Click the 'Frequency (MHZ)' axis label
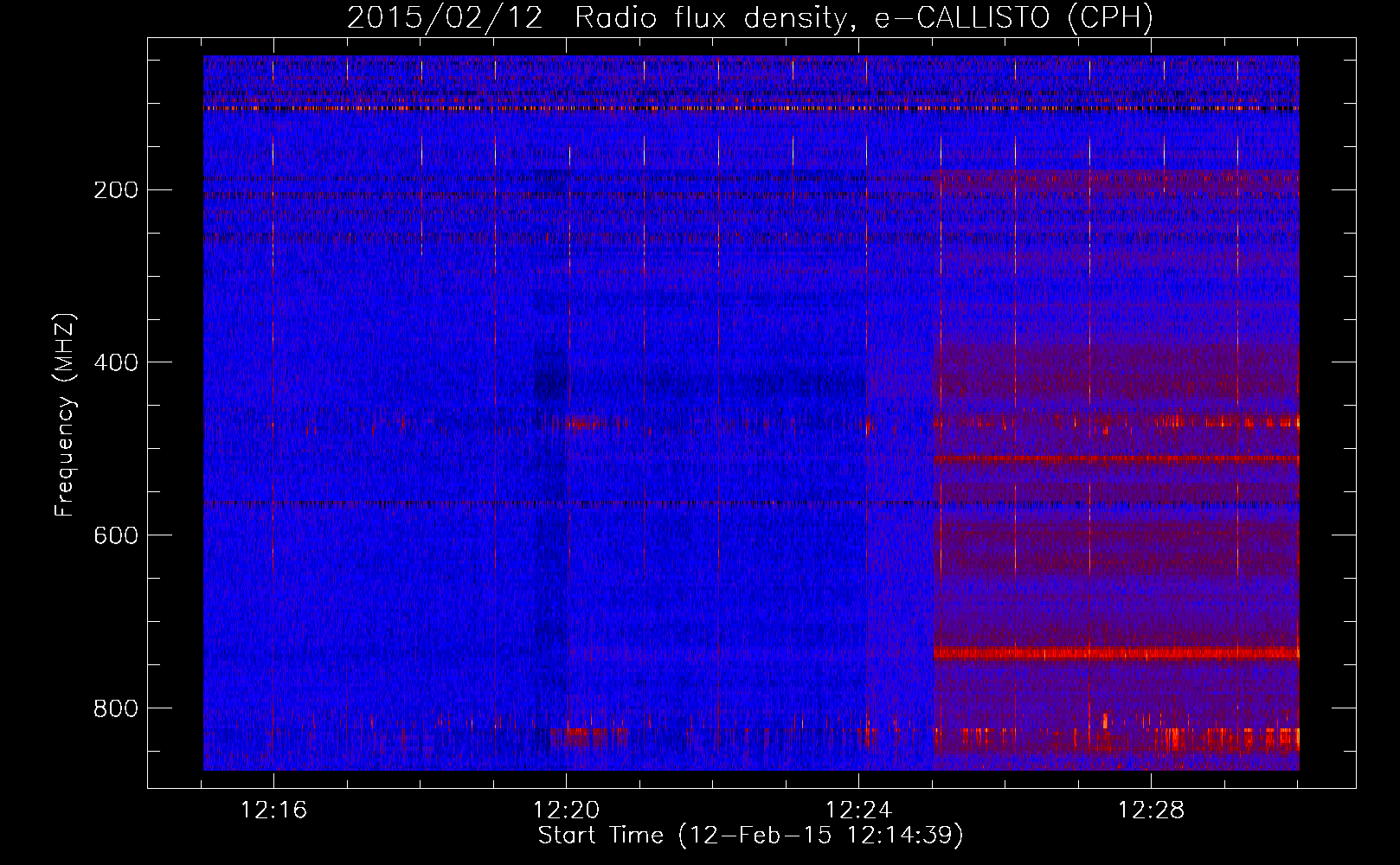This screenshot has width=1400, height=865. [x=66, y=414]
